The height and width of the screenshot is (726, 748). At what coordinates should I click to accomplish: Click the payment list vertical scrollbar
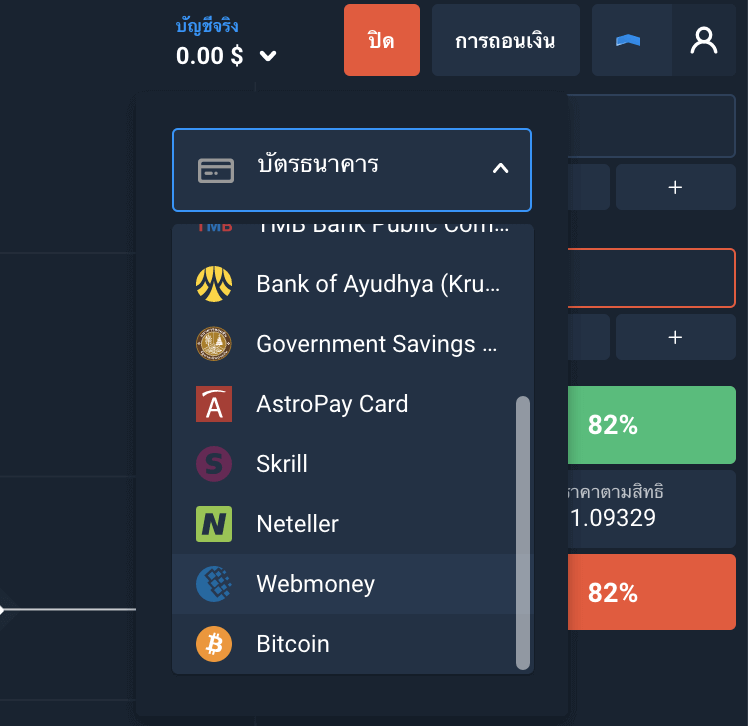click(x=522, y=532)
